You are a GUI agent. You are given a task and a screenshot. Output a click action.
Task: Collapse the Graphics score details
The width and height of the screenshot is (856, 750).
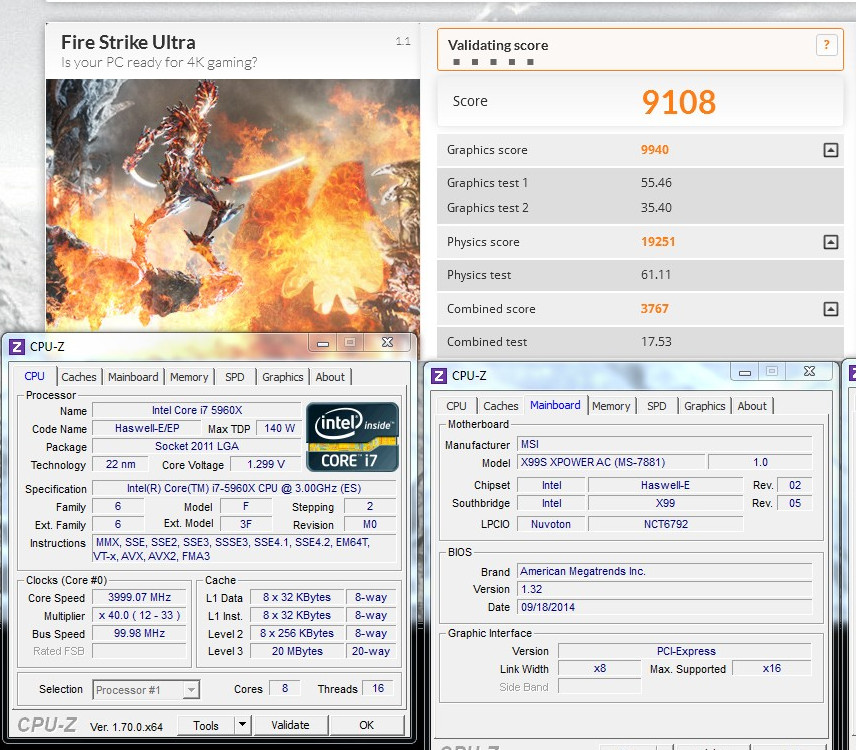(830, 150)
